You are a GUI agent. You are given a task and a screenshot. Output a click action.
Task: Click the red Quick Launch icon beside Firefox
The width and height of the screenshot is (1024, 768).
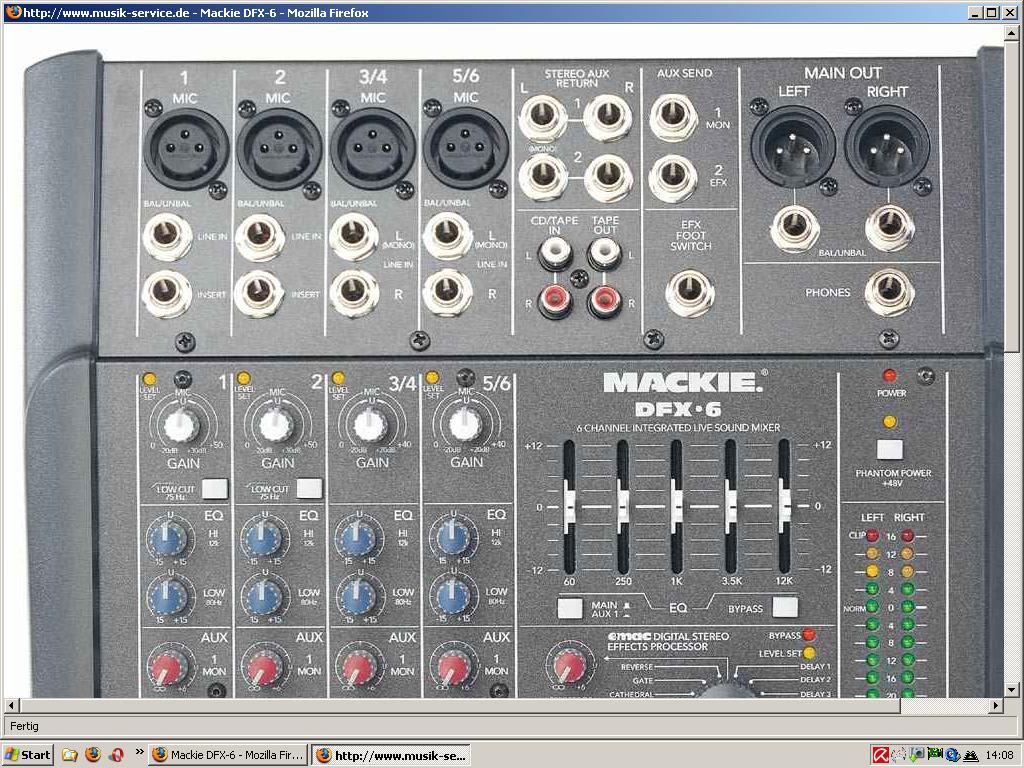[116, 755]
